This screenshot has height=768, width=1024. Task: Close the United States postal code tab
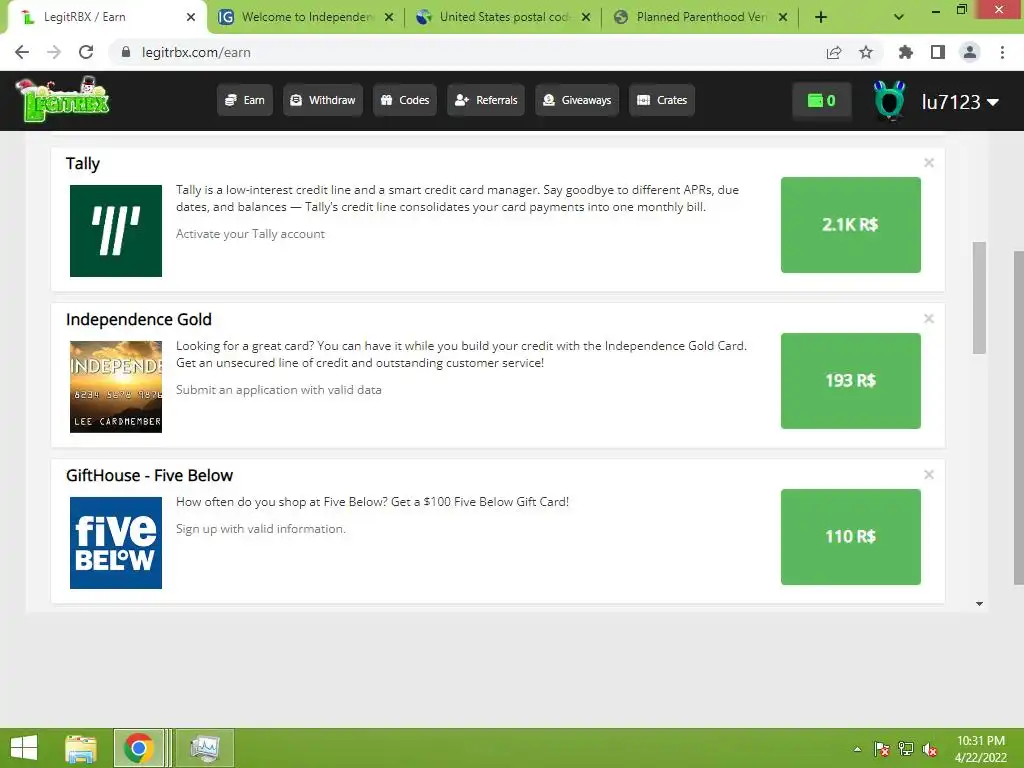click(586, 17)
